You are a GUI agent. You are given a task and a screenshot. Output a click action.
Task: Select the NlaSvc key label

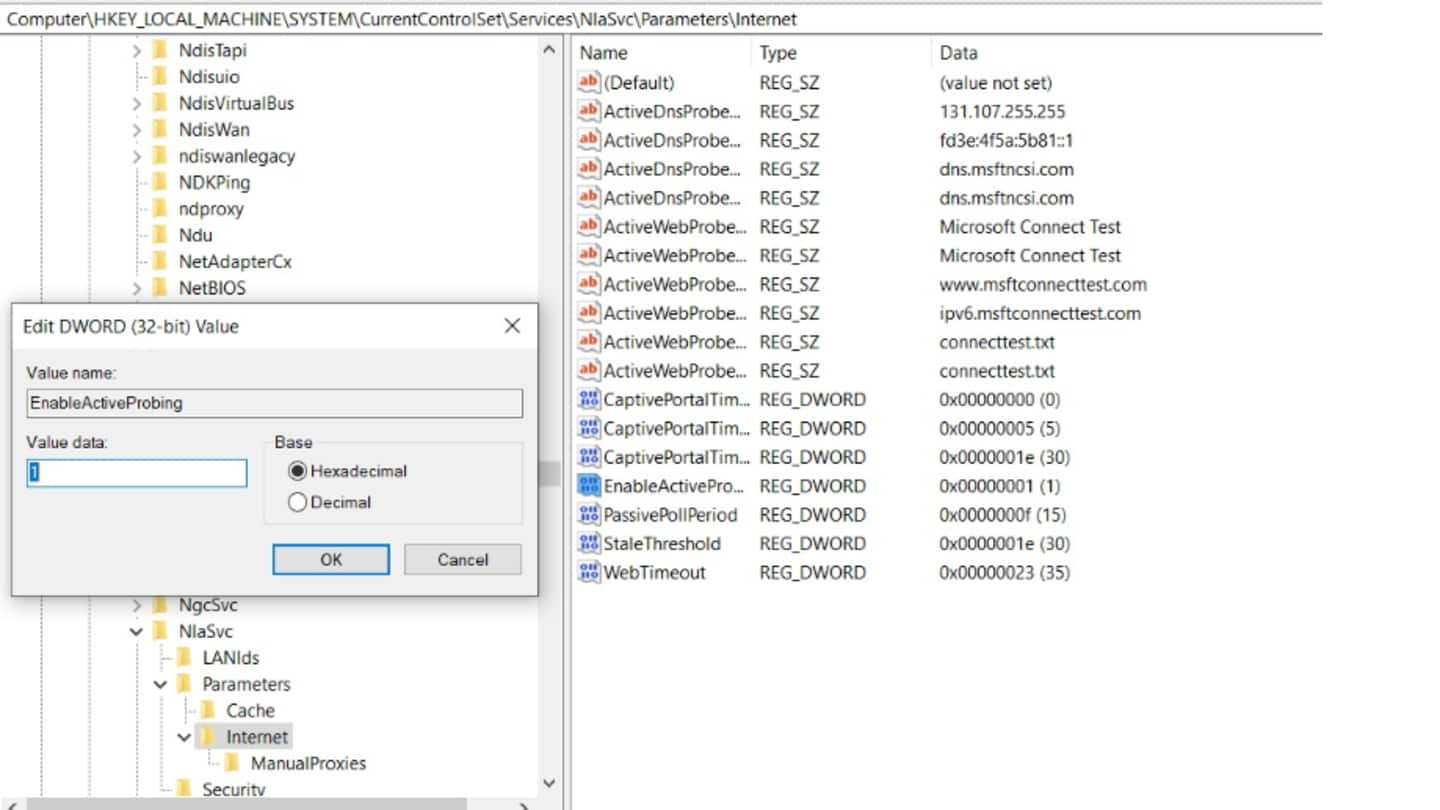[205, 632]
